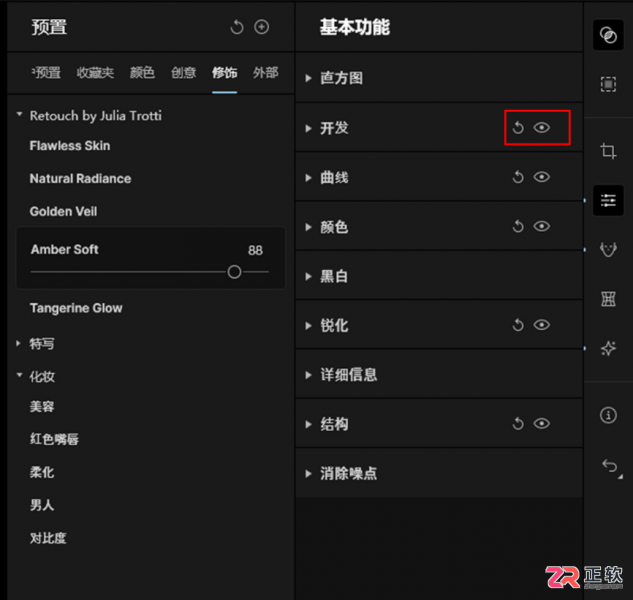The image size is (633, 600).
Task: Apply the 对比度 preset
Action: pos(48,538)
